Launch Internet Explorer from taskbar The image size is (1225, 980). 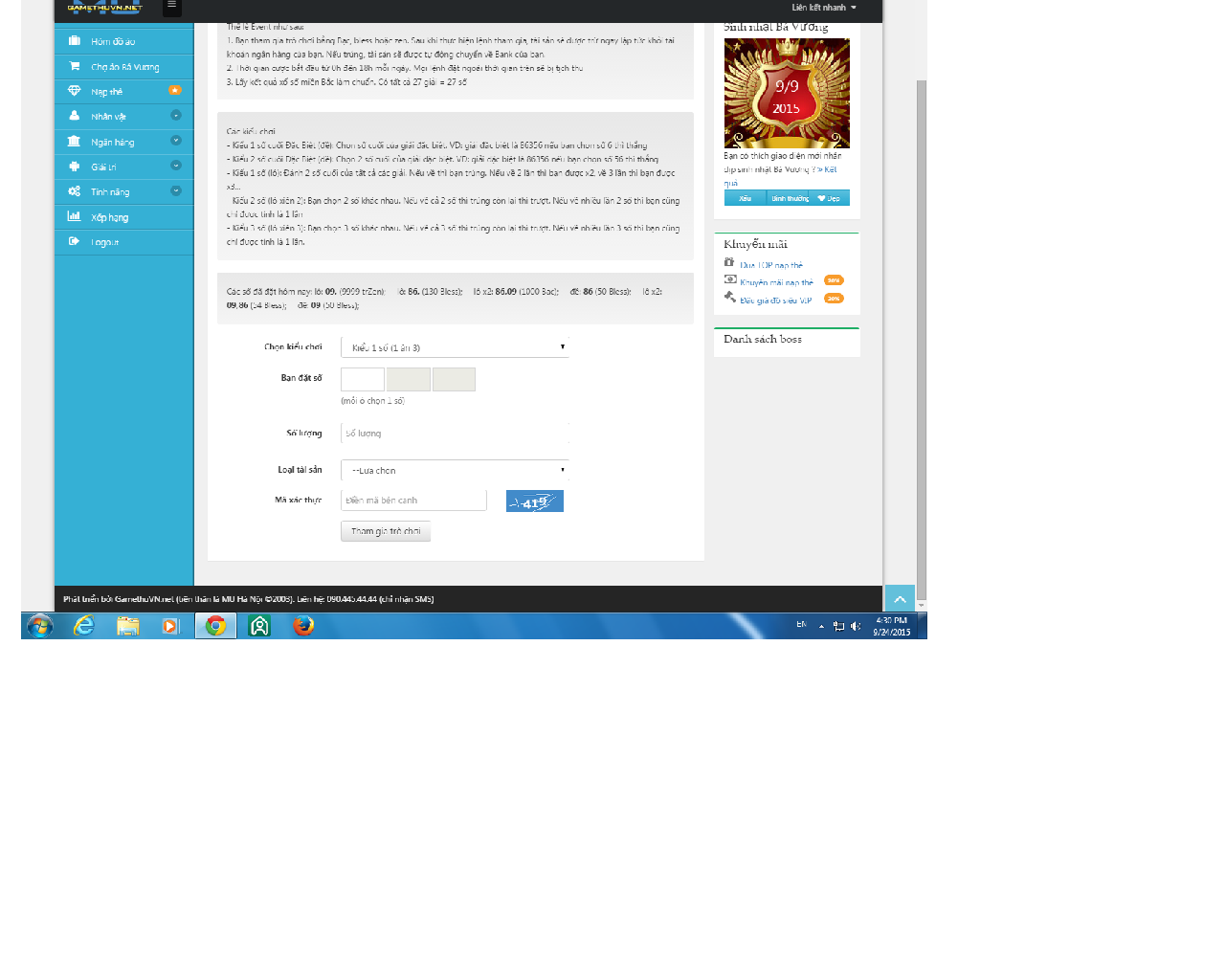(x=84, y=626)
